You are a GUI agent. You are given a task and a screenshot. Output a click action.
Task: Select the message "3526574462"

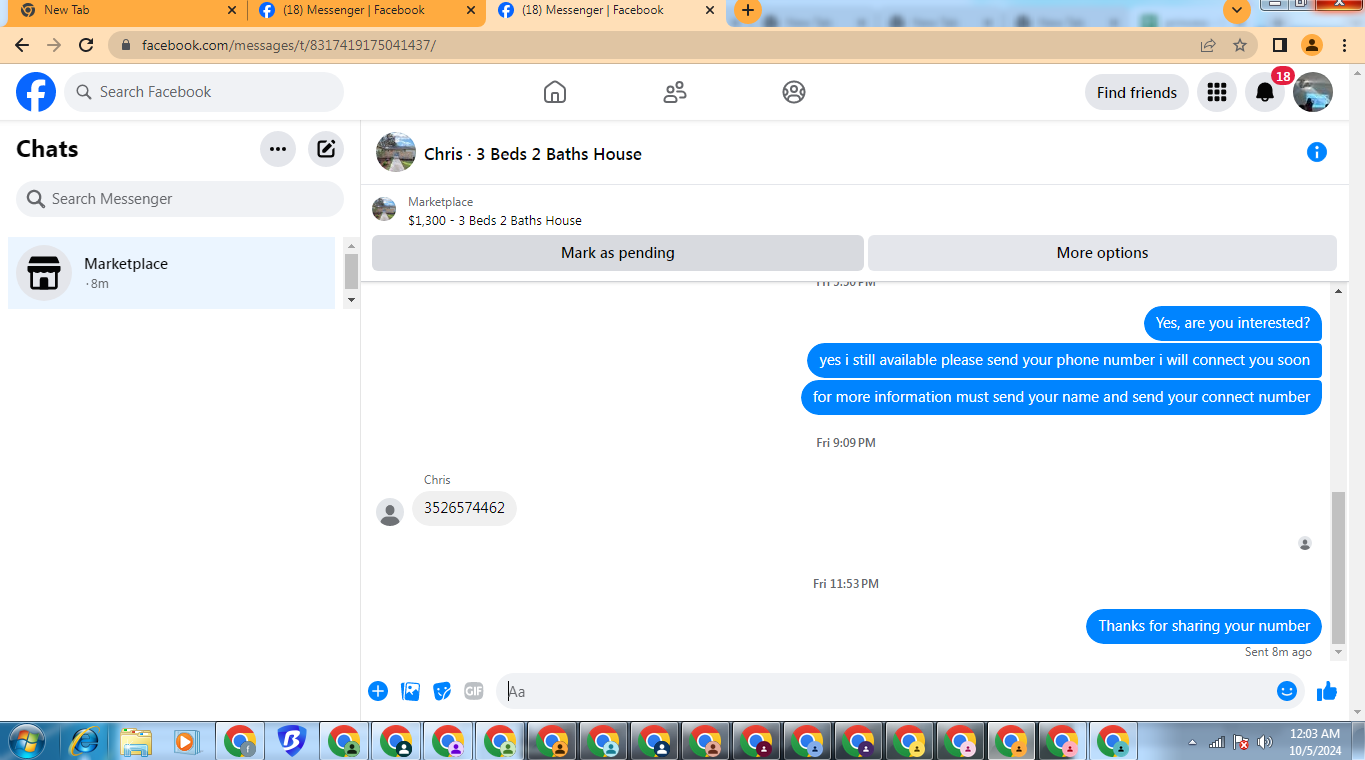(464, 508)
